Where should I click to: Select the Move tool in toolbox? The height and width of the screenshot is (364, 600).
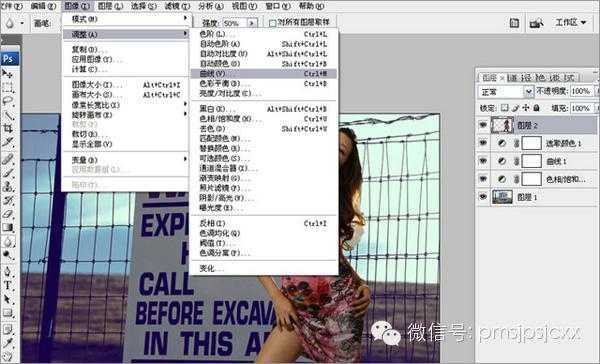tap(8, 74)
